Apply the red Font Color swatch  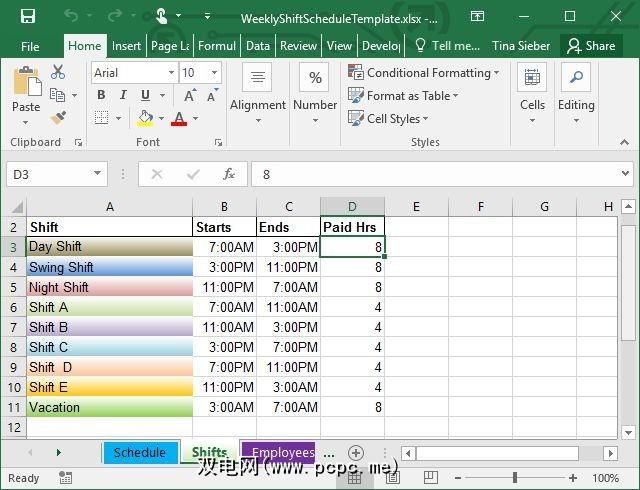pyautogui.click(x=179, y=118)
